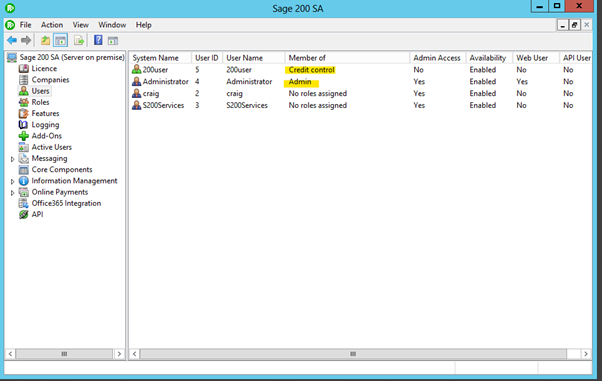
Task: Open the Active Users tree node
Action: [x=51, y=147]
